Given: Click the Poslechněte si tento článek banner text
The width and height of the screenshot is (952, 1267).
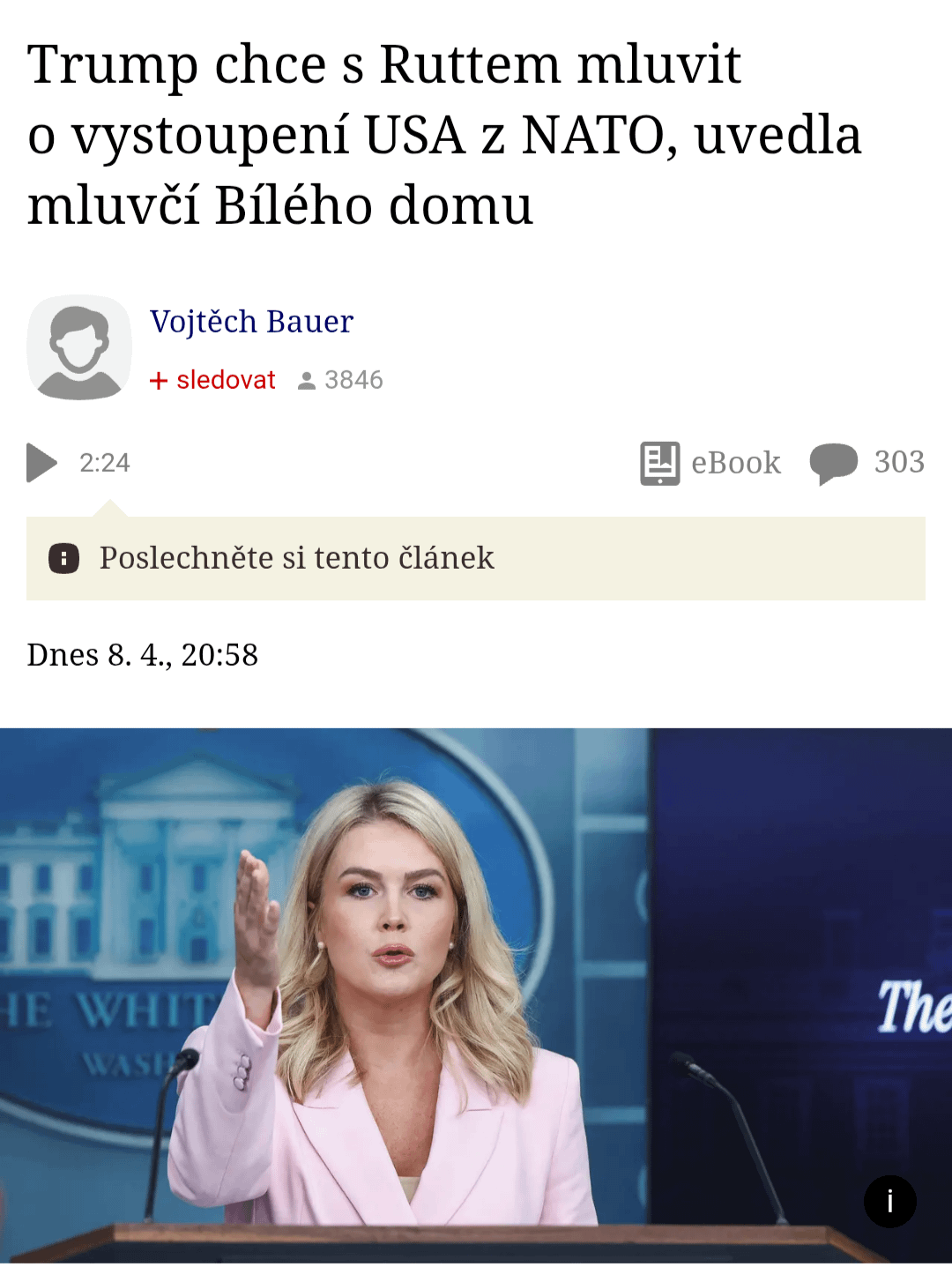Looking at the screenshot, I should pos(296,558).
